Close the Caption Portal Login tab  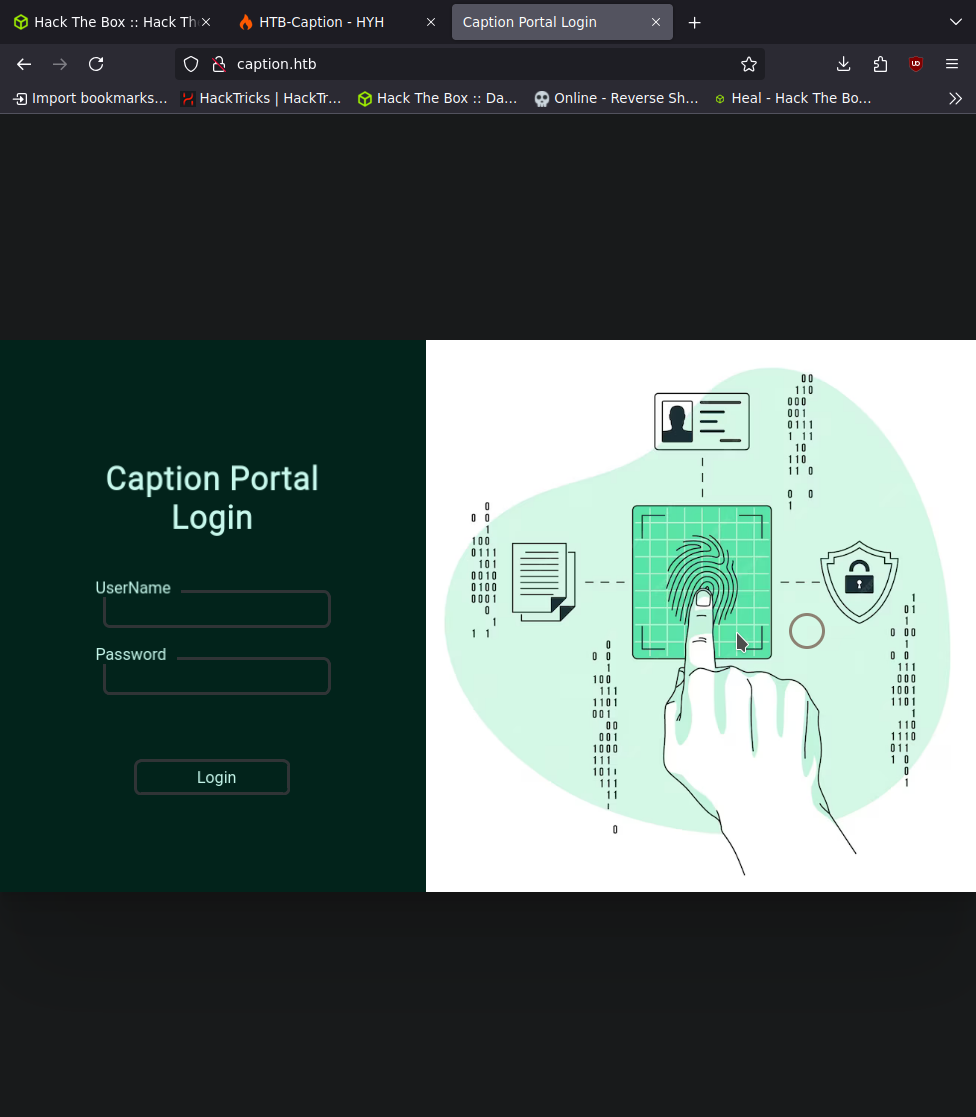[x=656, y=22]
